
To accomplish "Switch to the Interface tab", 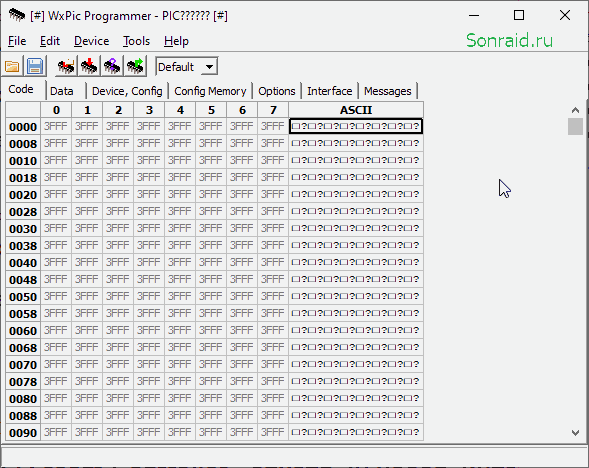I will (329, 91).
